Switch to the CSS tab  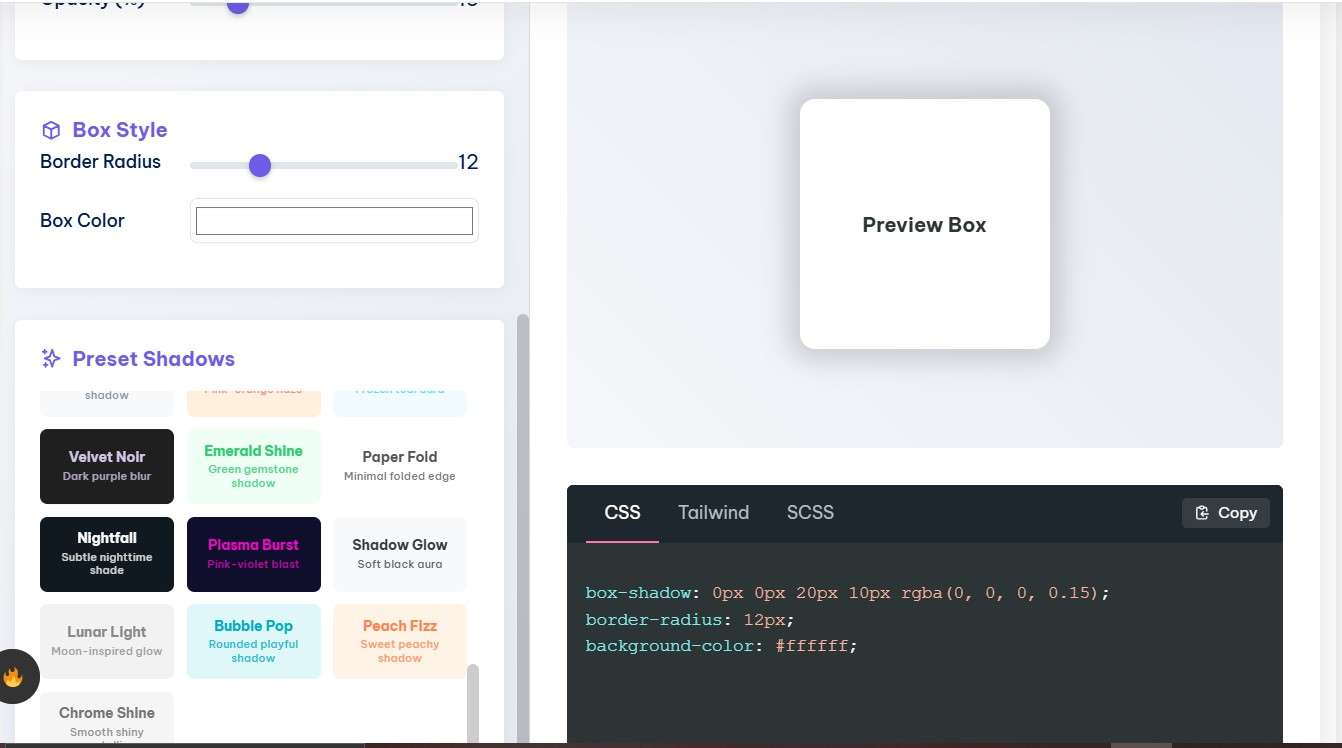coord(622,512)
